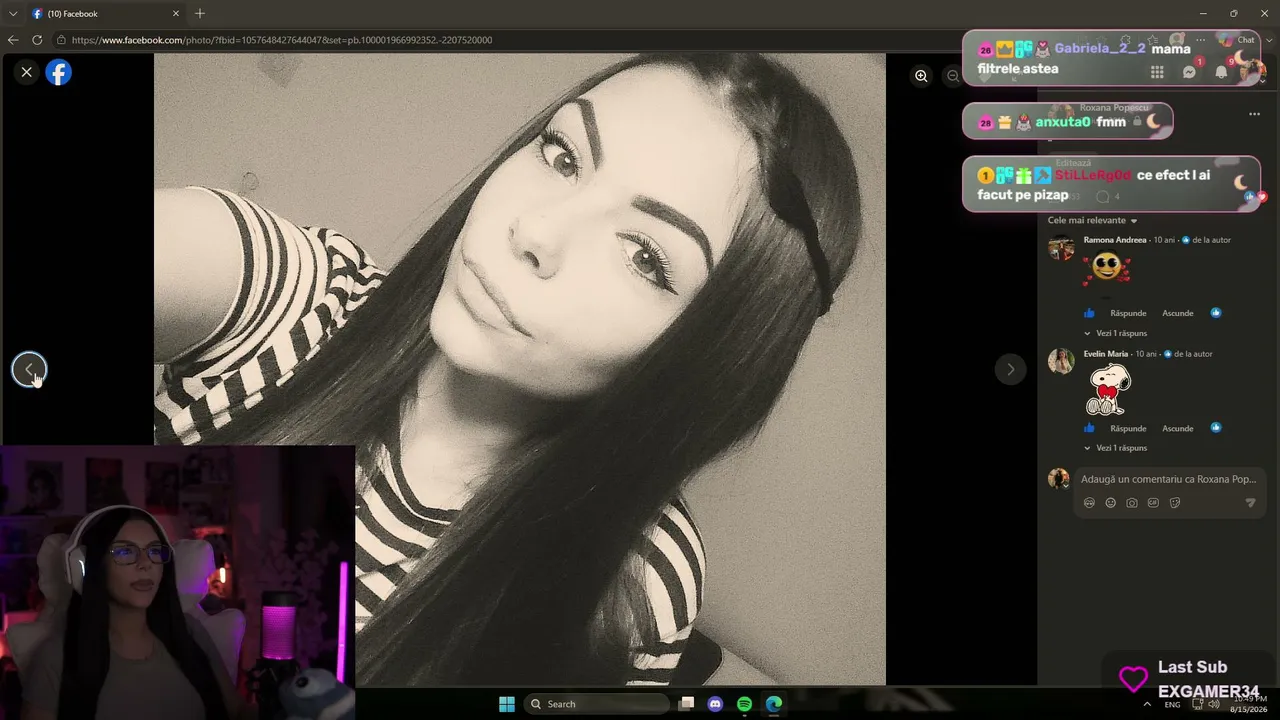
Task: Expand the Cele mai relevante comment sorting
Action: coord(1092,220)
